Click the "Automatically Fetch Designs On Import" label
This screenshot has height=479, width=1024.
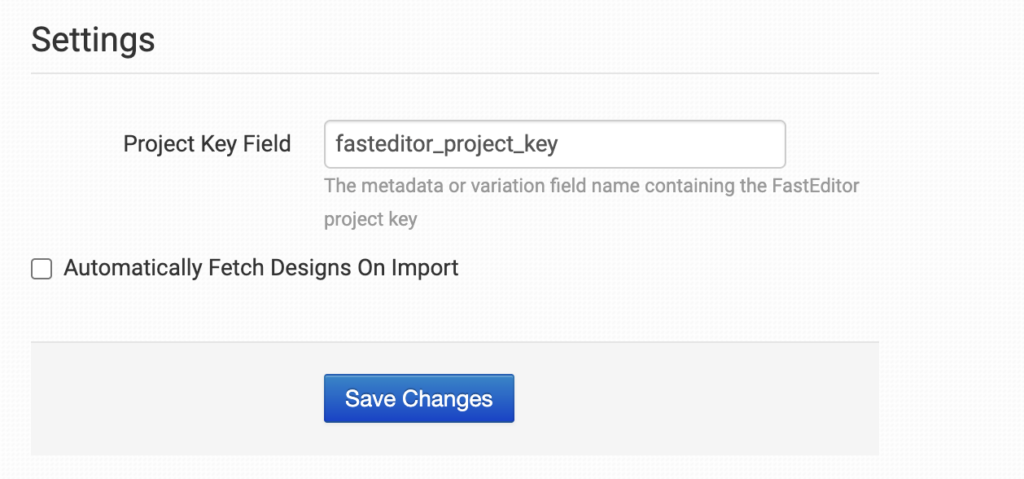[x=260, y=268]
